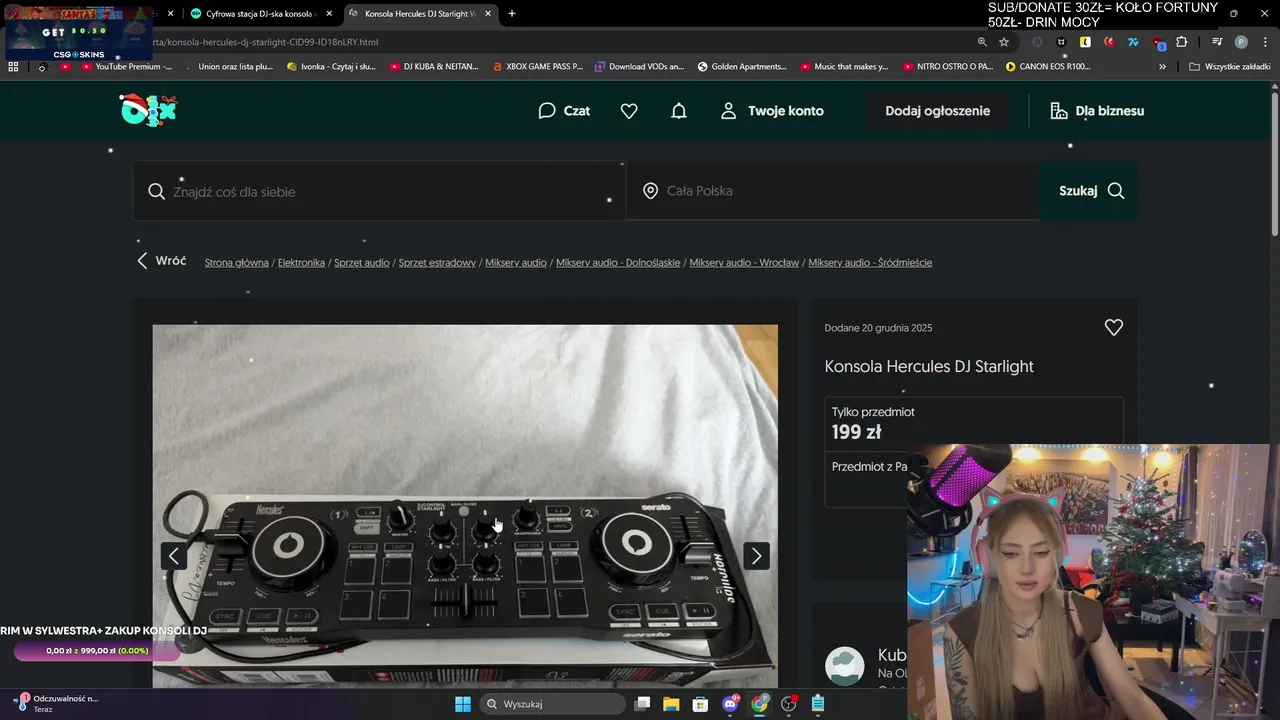Focus the 'Znajdź coś dla siebie' search field
1280x720 pixels.
tap(380, 191)
